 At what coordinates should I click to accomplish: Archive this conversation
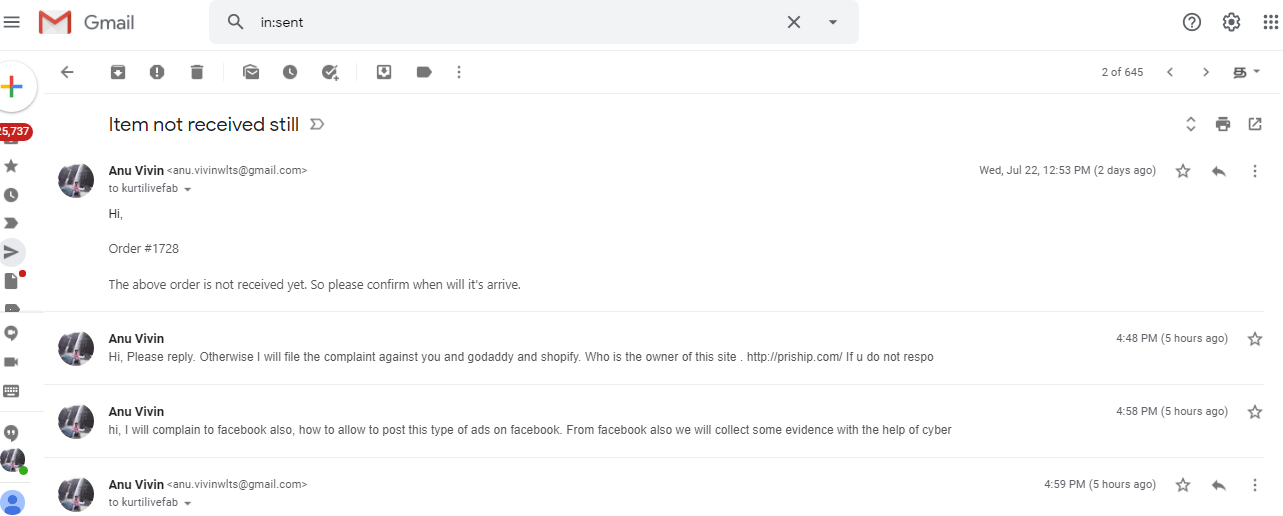pyautogui.click(x=118, y=72)
